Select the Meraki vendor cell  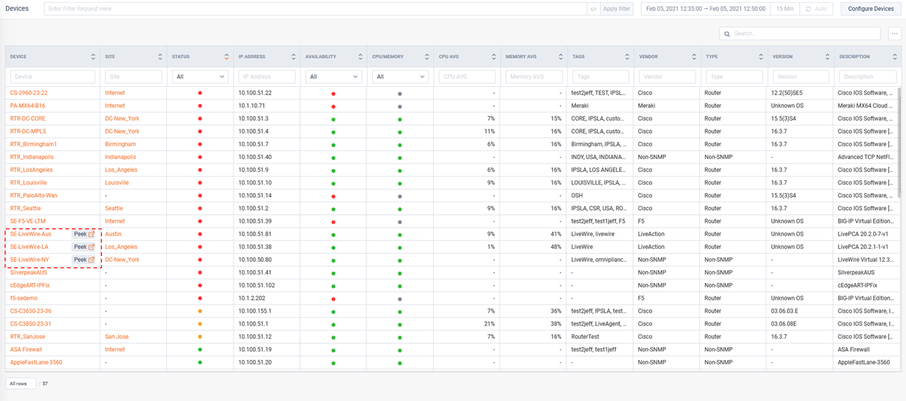click(647, 106)
